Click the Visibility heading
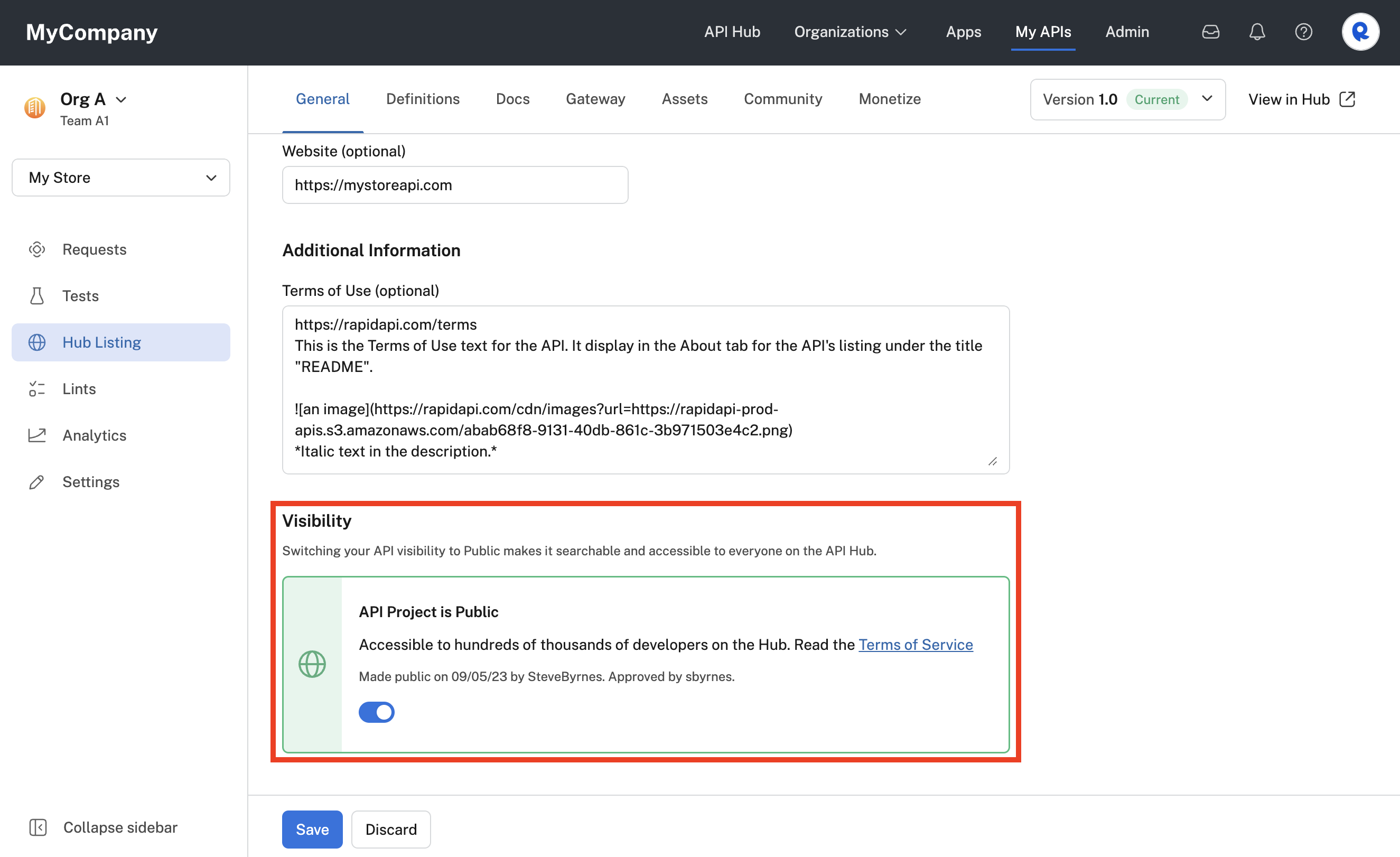Screen dimensions: 1400x857 pyautogui.click(x=317, y=521)
